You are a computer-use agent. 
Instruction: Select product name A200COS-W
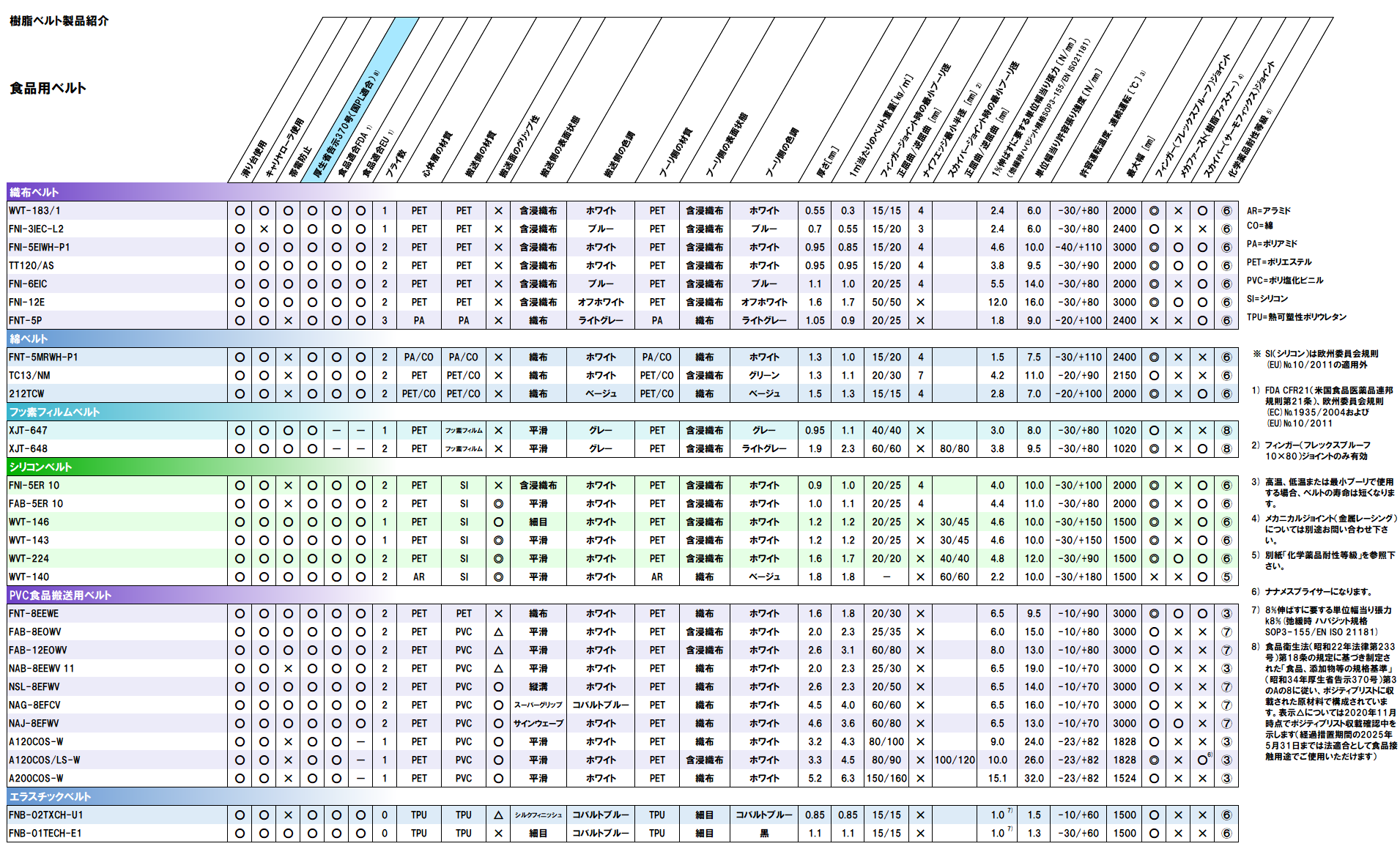[36, 778]
